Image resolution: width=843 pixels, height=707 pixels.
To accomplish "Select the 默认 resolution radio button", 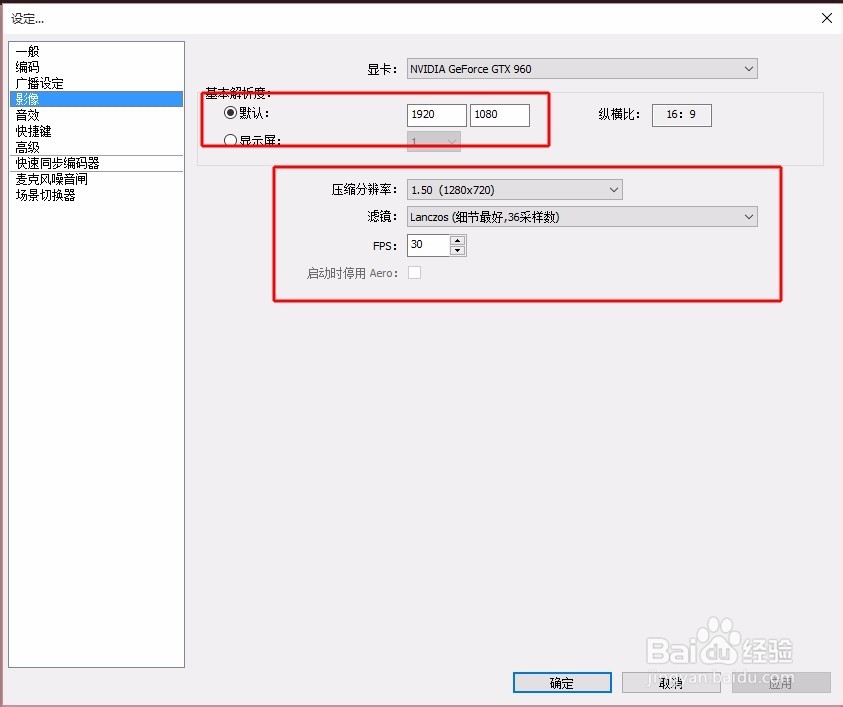I will (229, 113).
